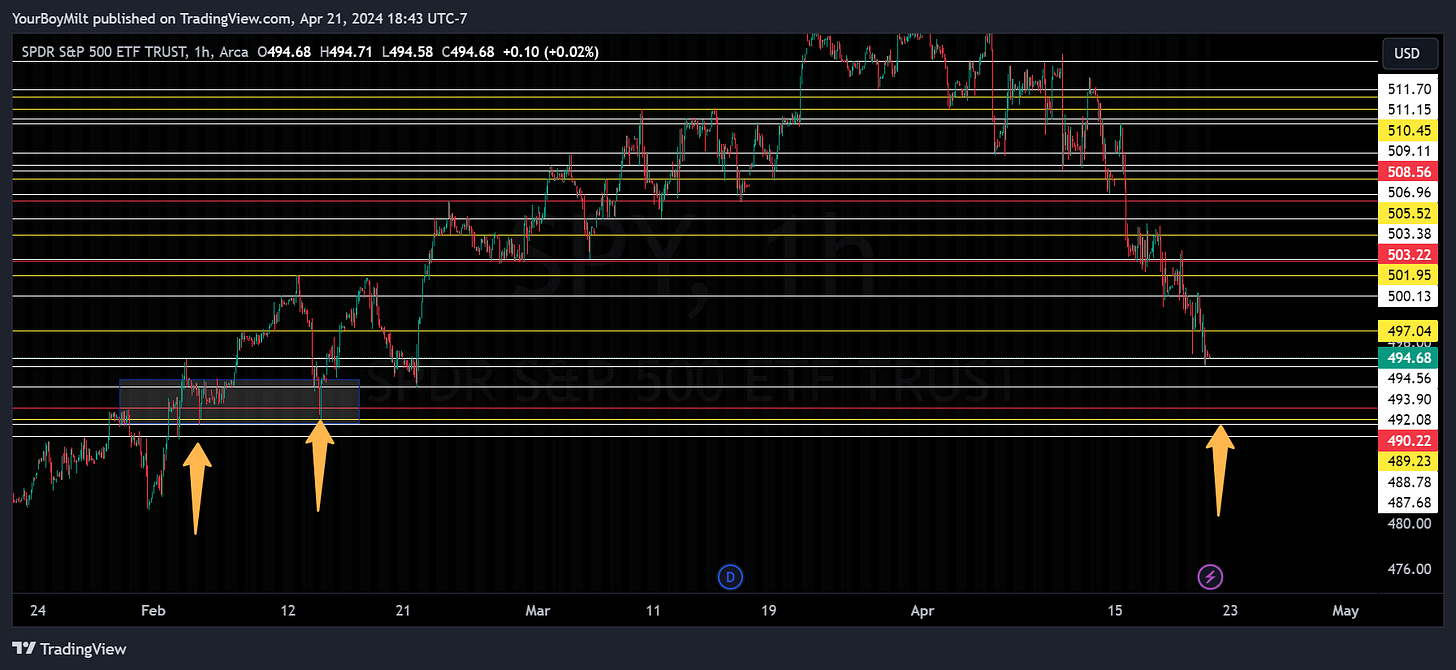Click the May date on time axis

pyautogui.click(x=1346, y=610)
